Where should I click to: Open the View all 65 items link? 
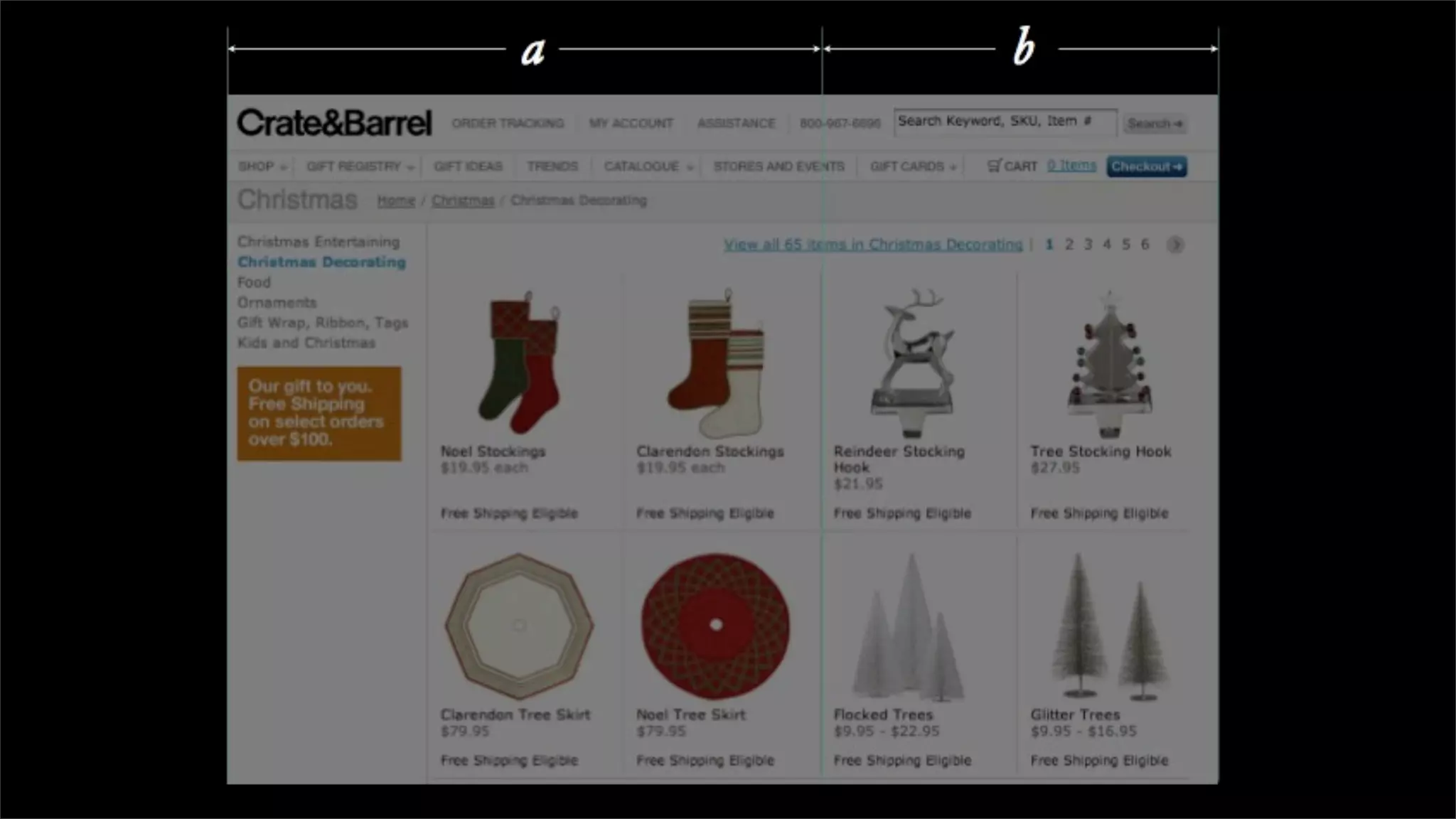point(873,245)
